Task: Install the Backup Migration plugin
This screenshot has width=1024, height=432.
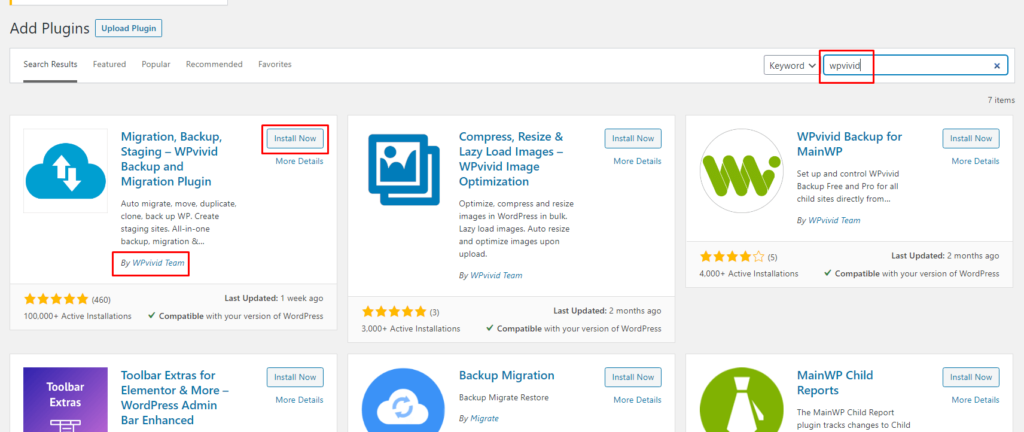Action: point(633,377)
